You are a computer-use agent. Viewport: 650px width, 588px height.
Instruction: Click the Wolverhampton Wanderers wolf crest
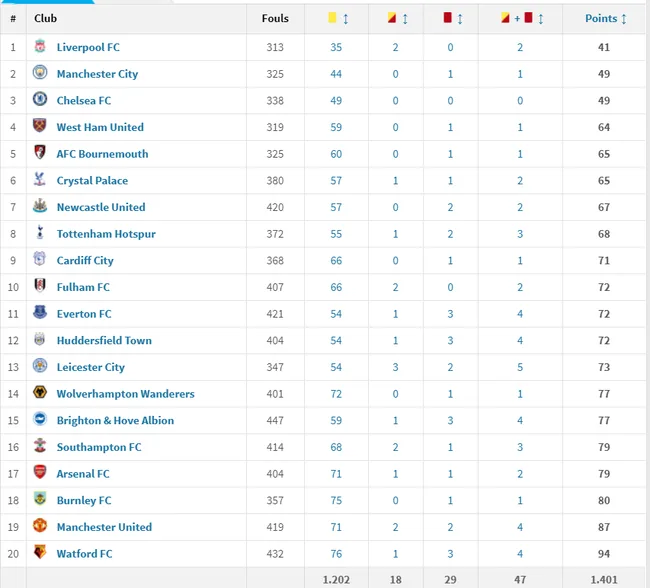(40, 392)
